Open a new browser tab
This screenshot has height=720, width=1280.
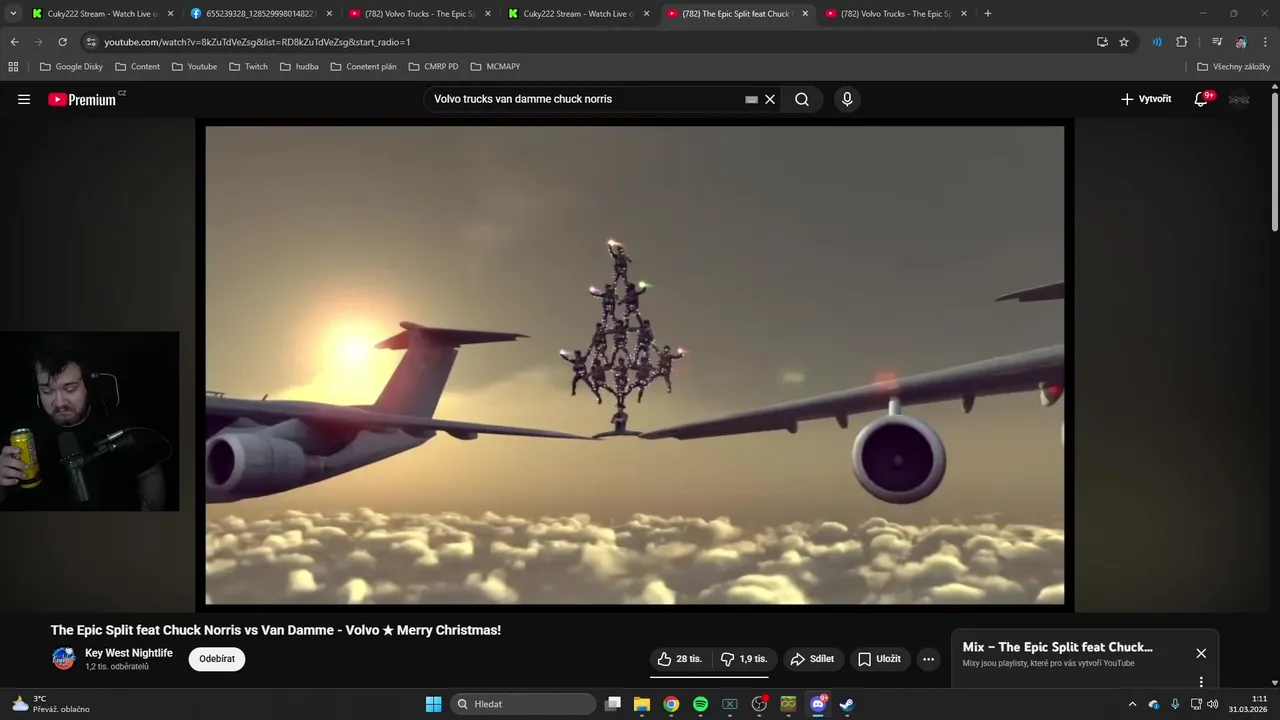click(x=988, y=14)
